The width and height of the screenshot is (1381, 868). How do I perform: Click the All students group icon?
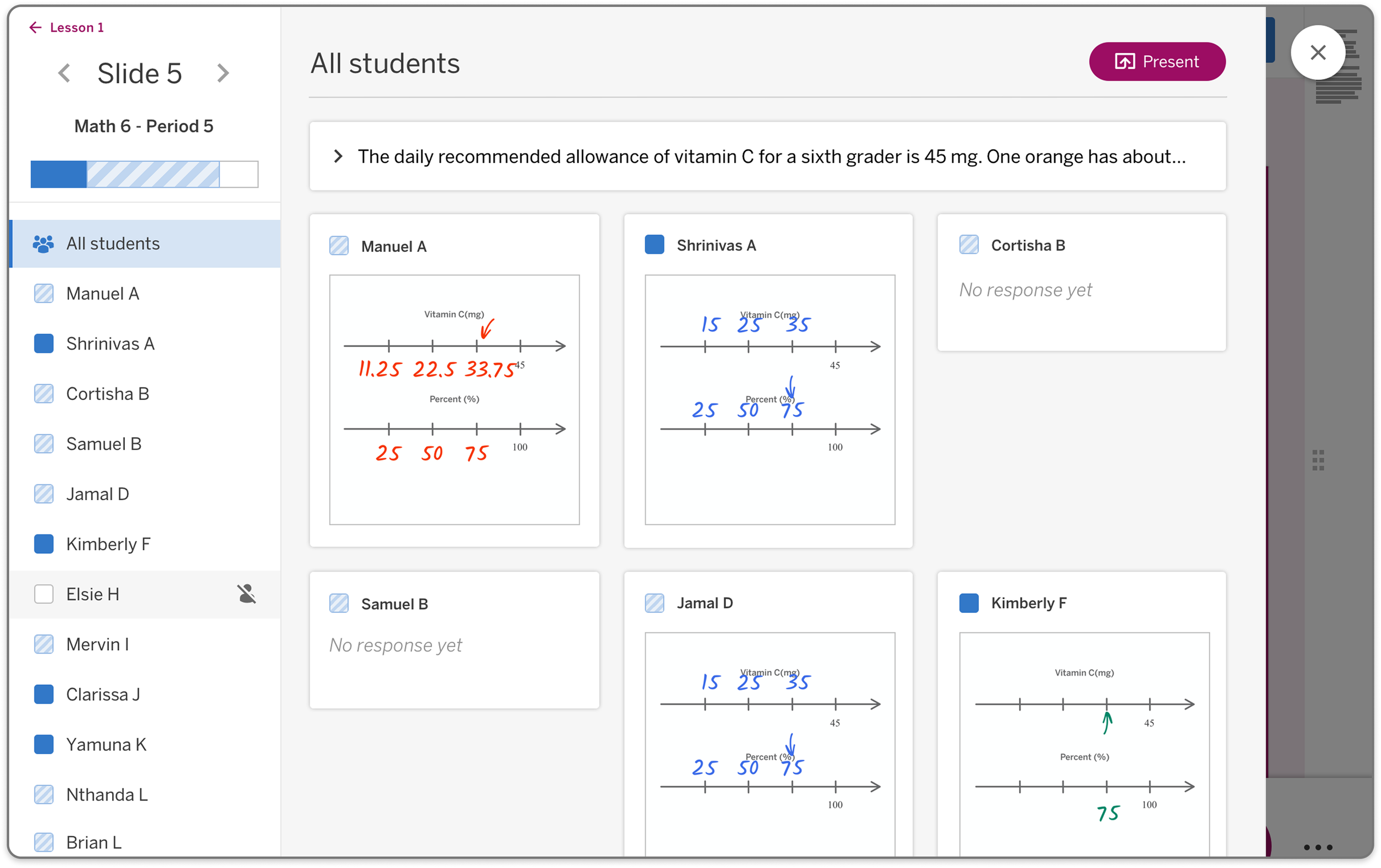[x=44, y=244]
